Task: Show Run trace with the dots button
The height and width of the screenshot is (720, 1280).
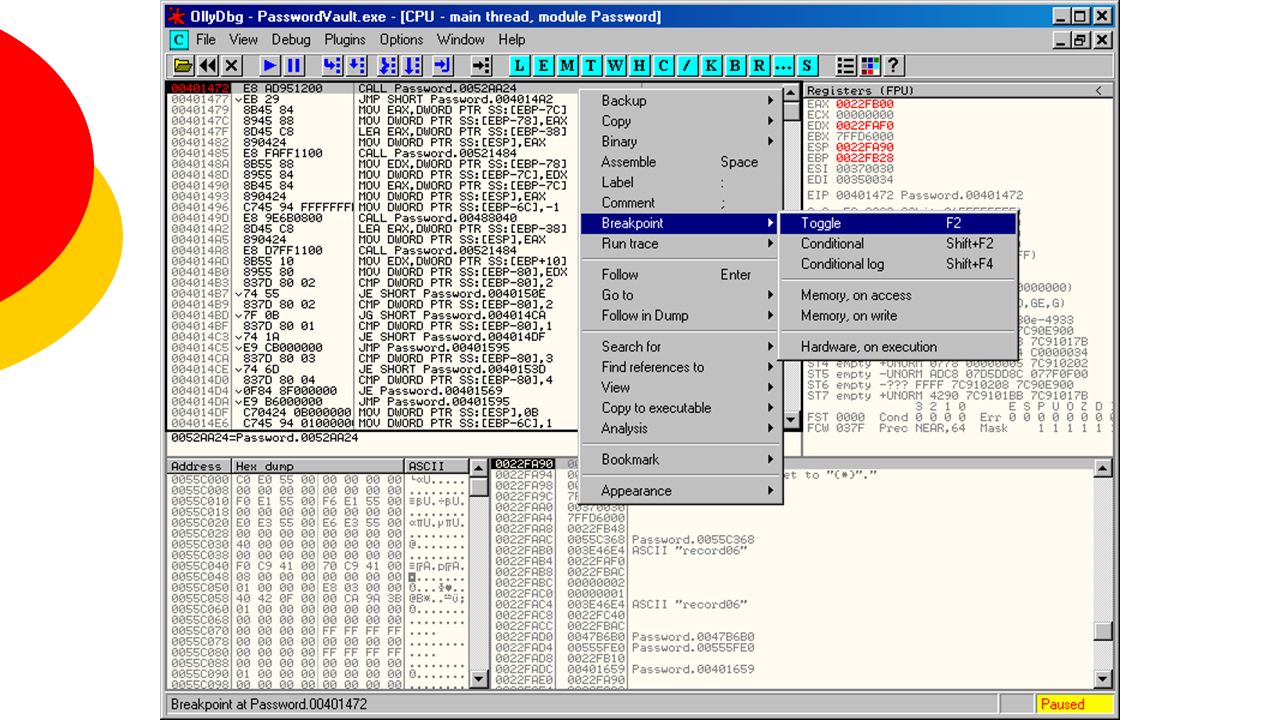Action: click(x=783, y=66)
